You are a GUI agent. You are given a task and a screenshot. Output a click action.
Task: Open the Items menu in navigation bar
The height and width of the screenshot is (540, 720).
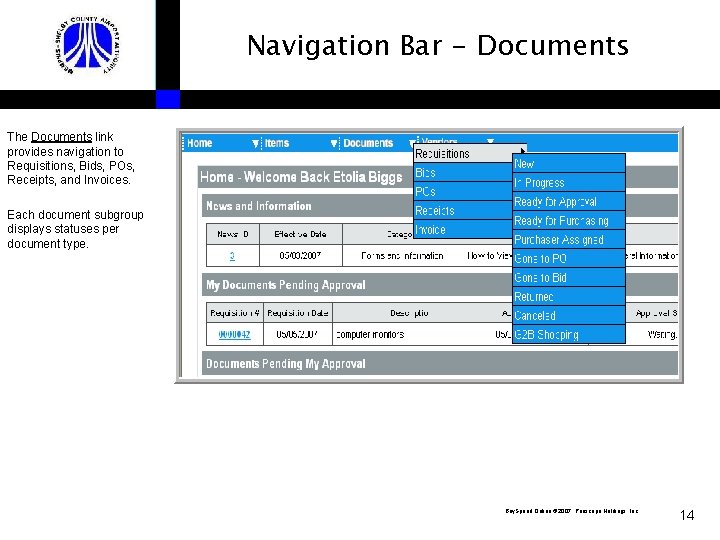(x=276, y=143)
